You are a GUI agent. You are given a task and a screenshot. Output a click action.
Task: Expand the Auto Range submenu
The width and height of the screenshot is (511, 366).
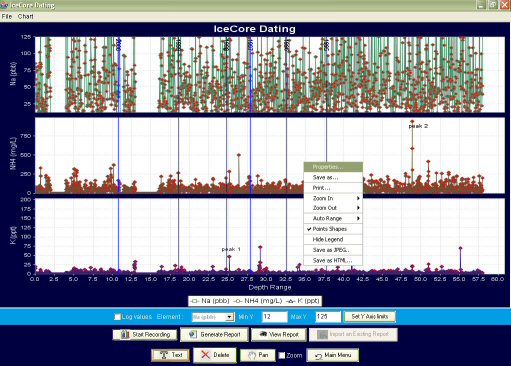coord(333,219)
